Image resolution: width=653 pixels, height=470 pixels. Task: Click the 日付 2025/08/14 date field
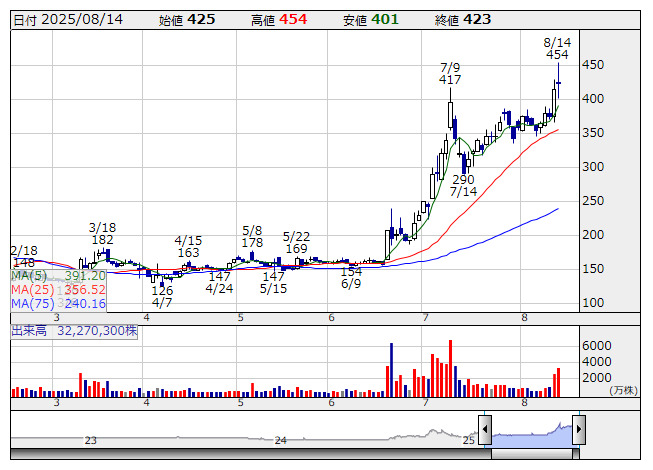click(68, 20)
